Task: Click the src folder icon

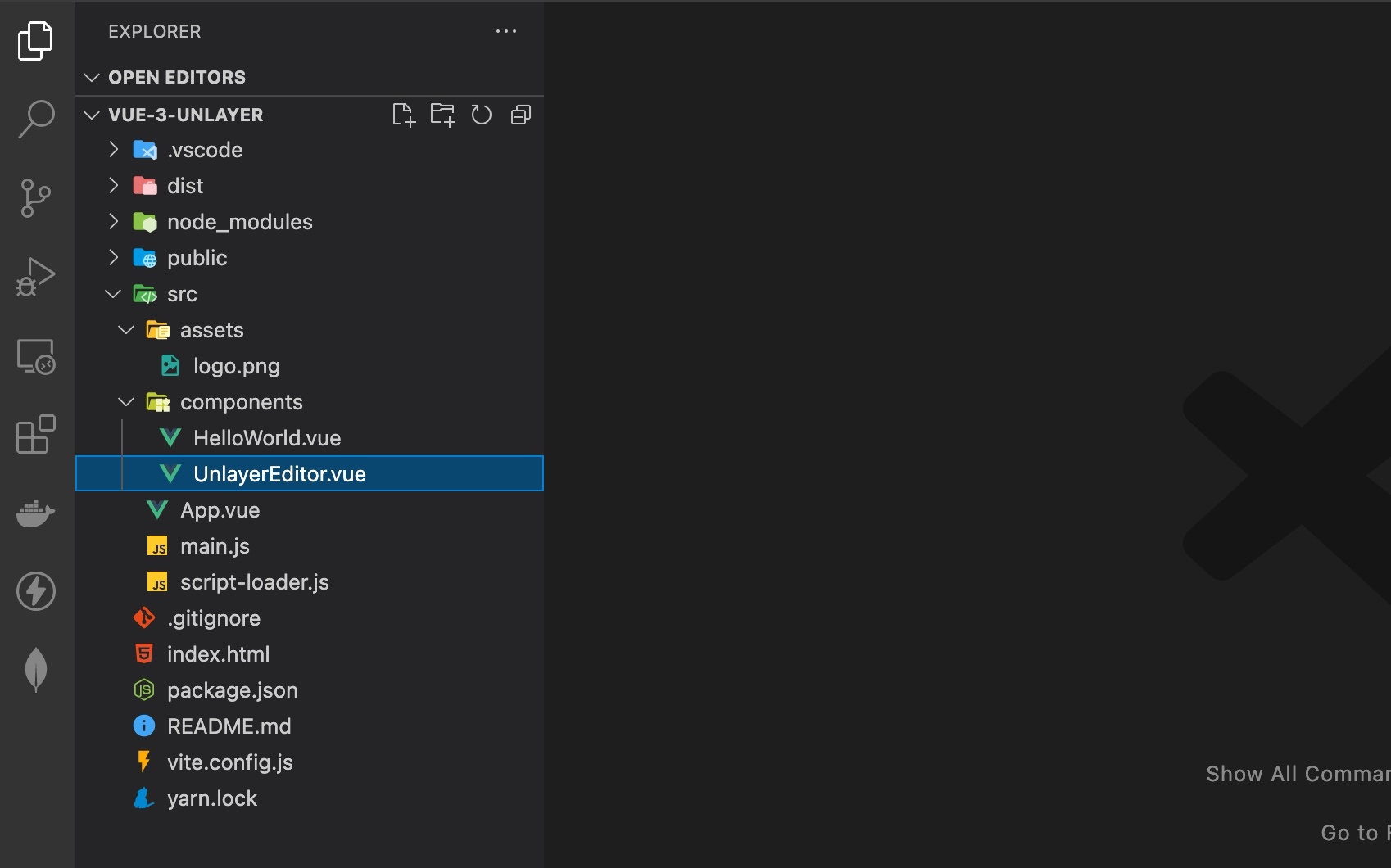Action: pyautogui.click(x=145, y=294)
